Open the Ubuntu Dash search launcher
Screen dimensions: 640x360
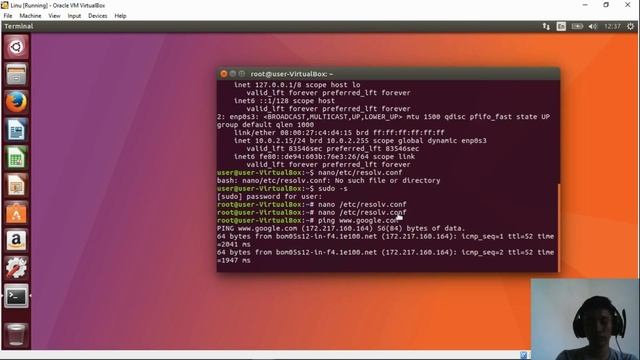point(16,47)
